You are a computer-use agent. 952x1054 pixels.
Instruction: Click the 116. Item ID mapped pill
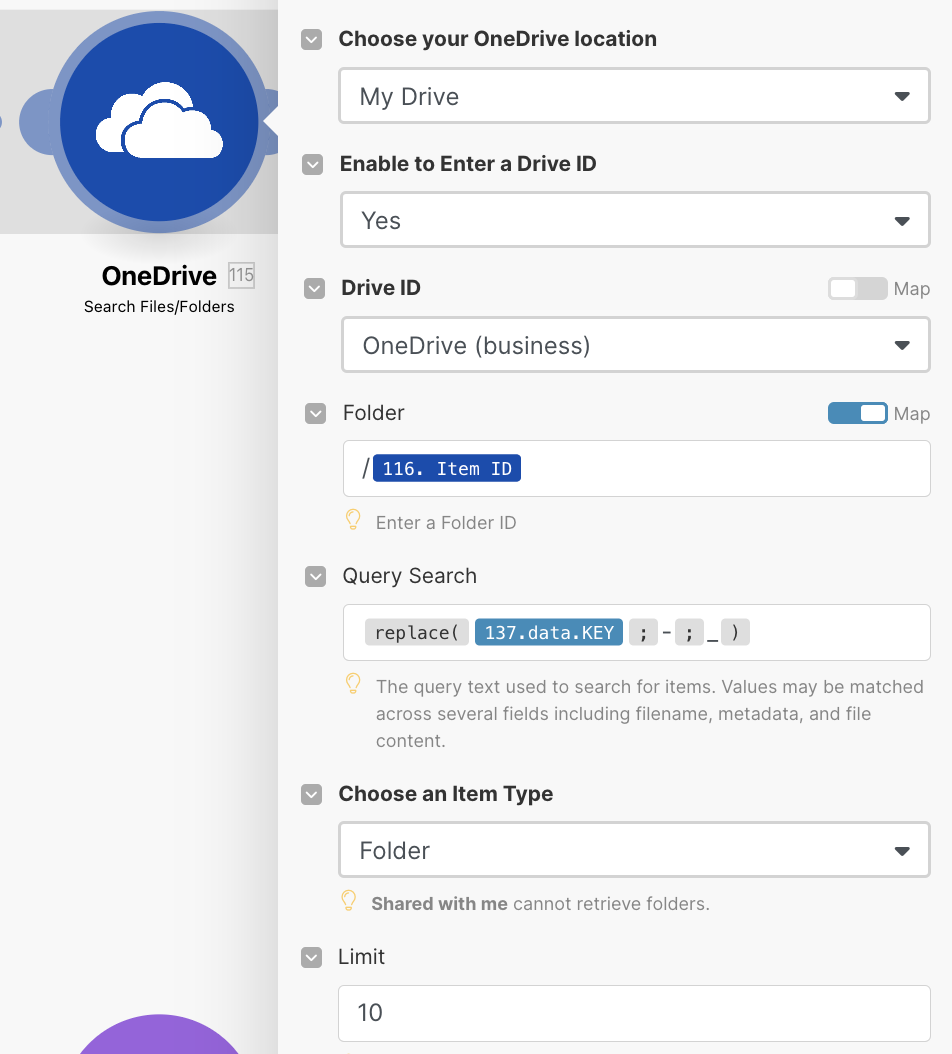point(447,469)
